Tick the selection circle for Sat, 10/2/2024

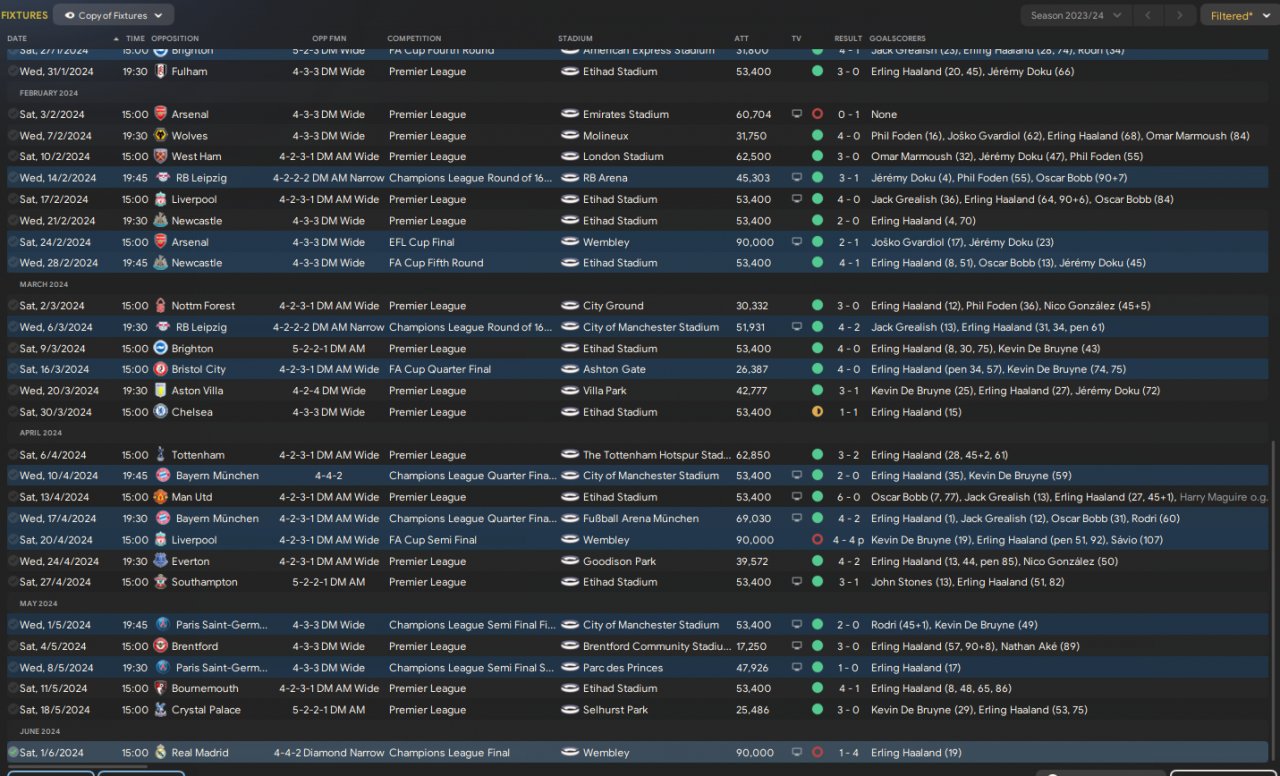point(13,157)
